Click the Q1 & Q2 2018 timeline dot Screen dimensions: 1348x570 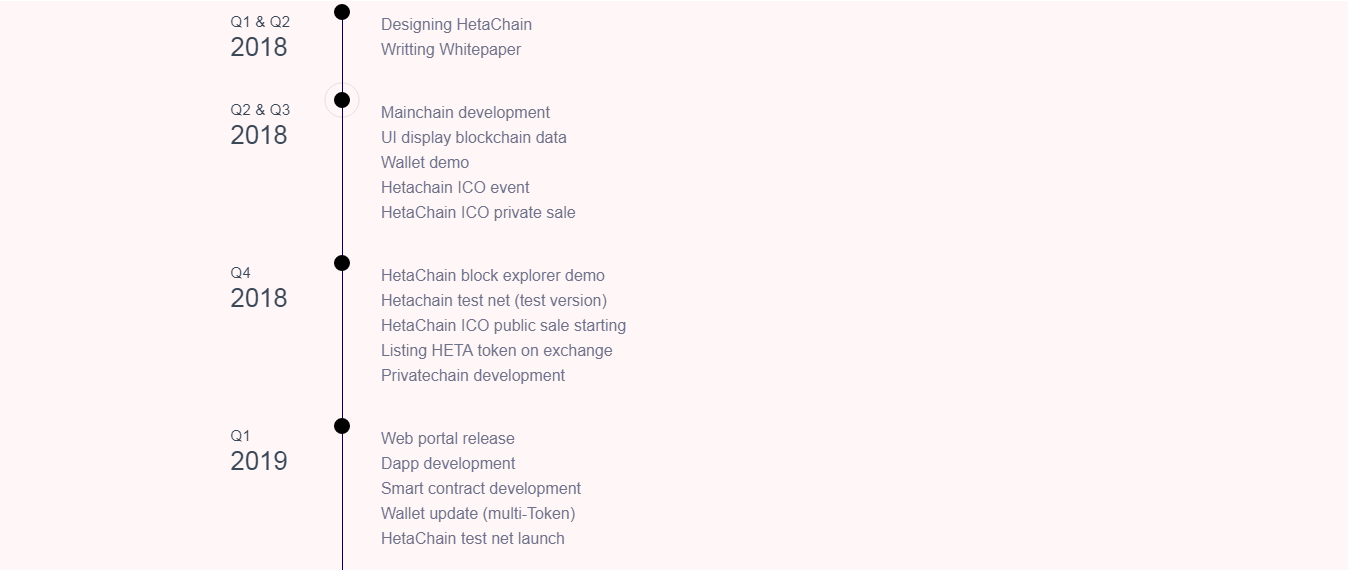342,12
